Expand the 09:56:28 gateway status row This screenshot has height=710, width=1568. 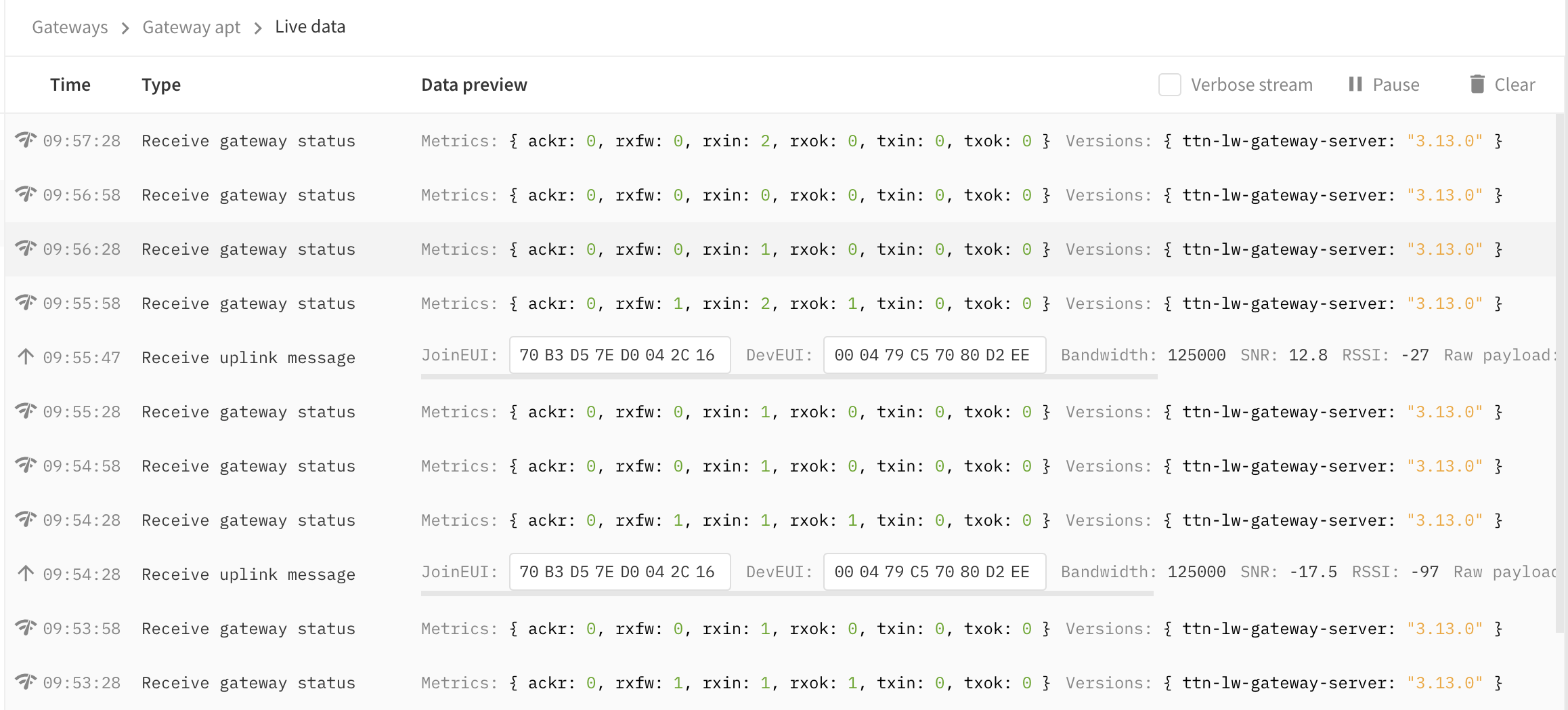coord(248,249)
